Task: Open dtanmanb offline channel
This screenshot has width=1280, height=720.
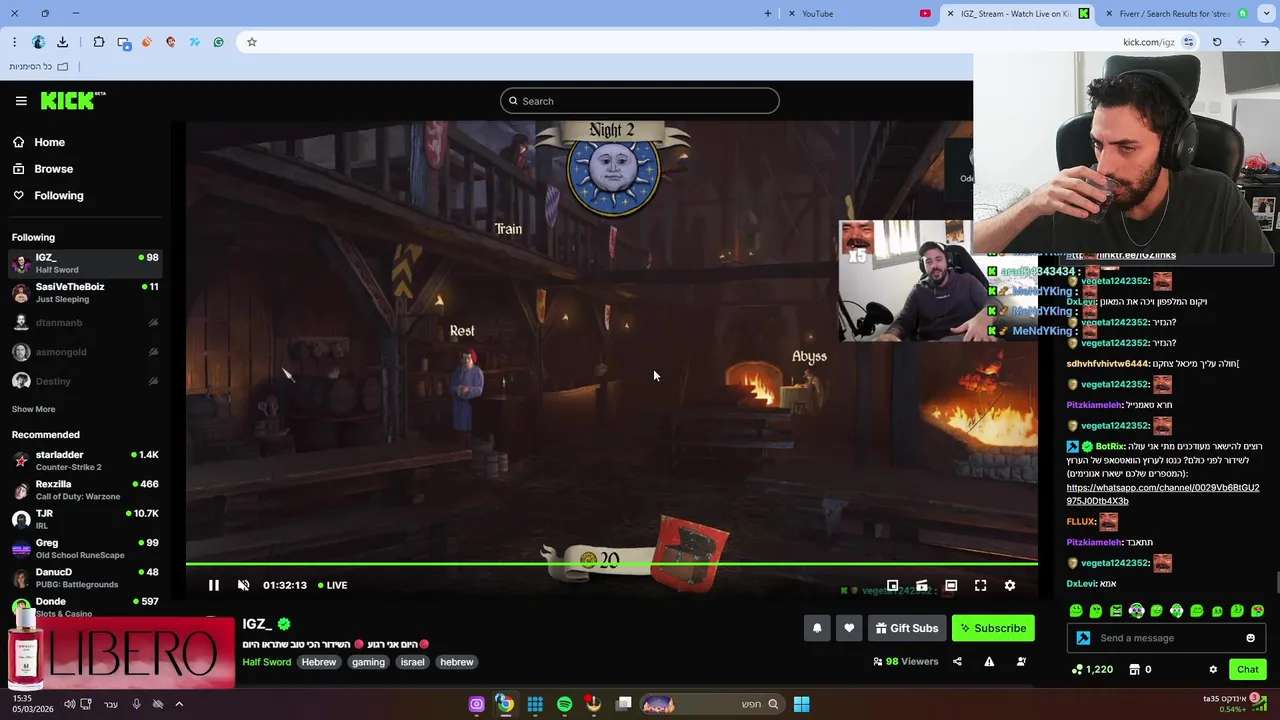Action: pos(85,323)
